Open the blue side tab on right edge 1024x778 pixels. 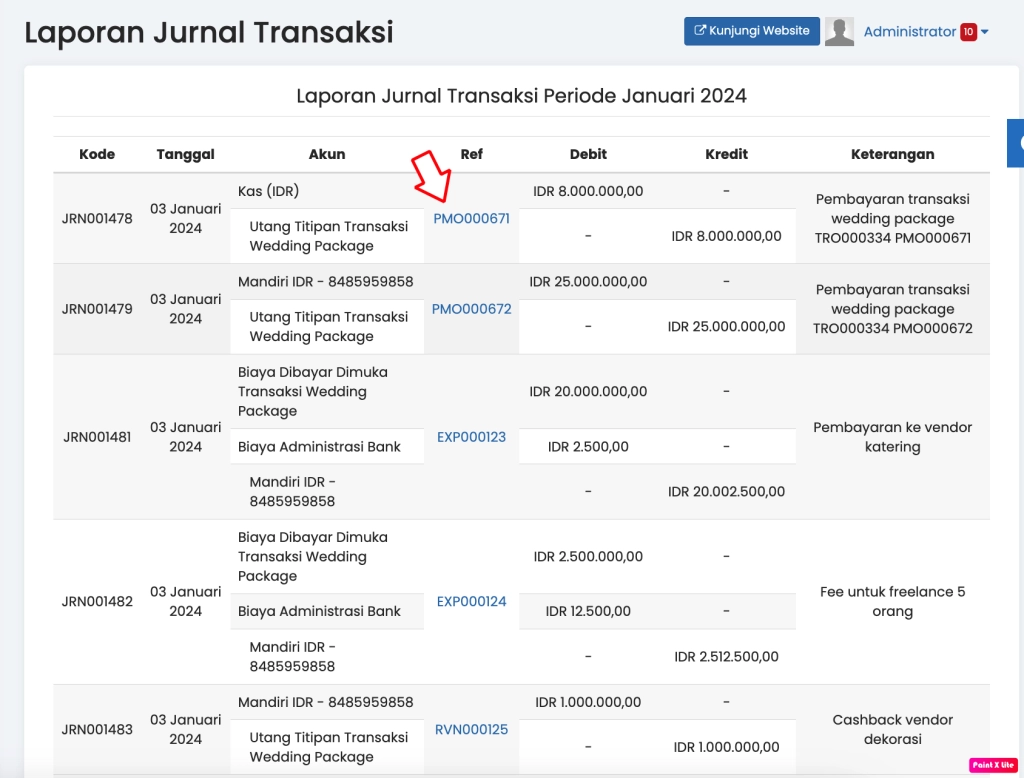coord(1015,143)
